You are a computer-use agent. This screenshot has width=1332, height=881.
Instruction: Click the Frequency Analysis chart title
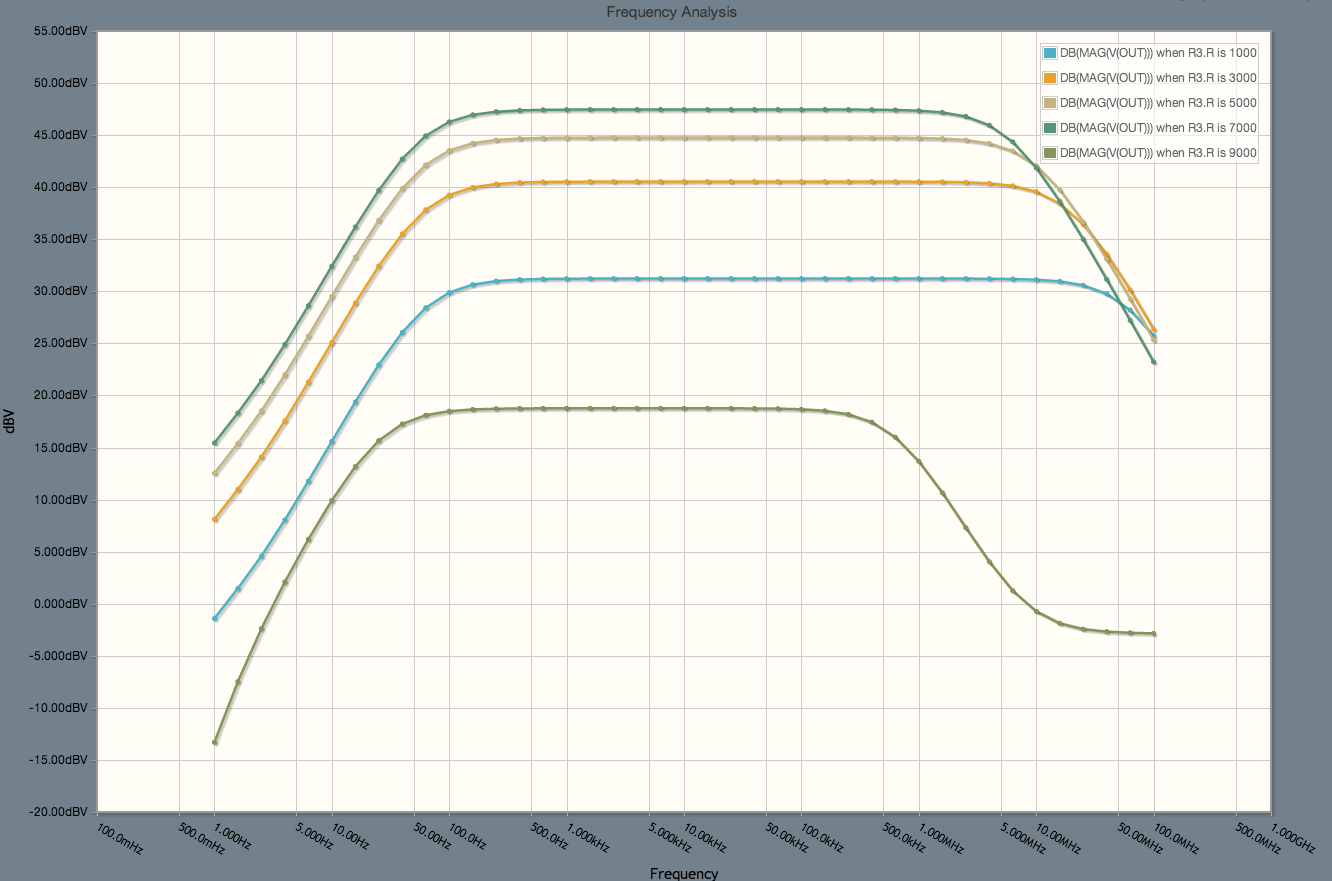671,12
